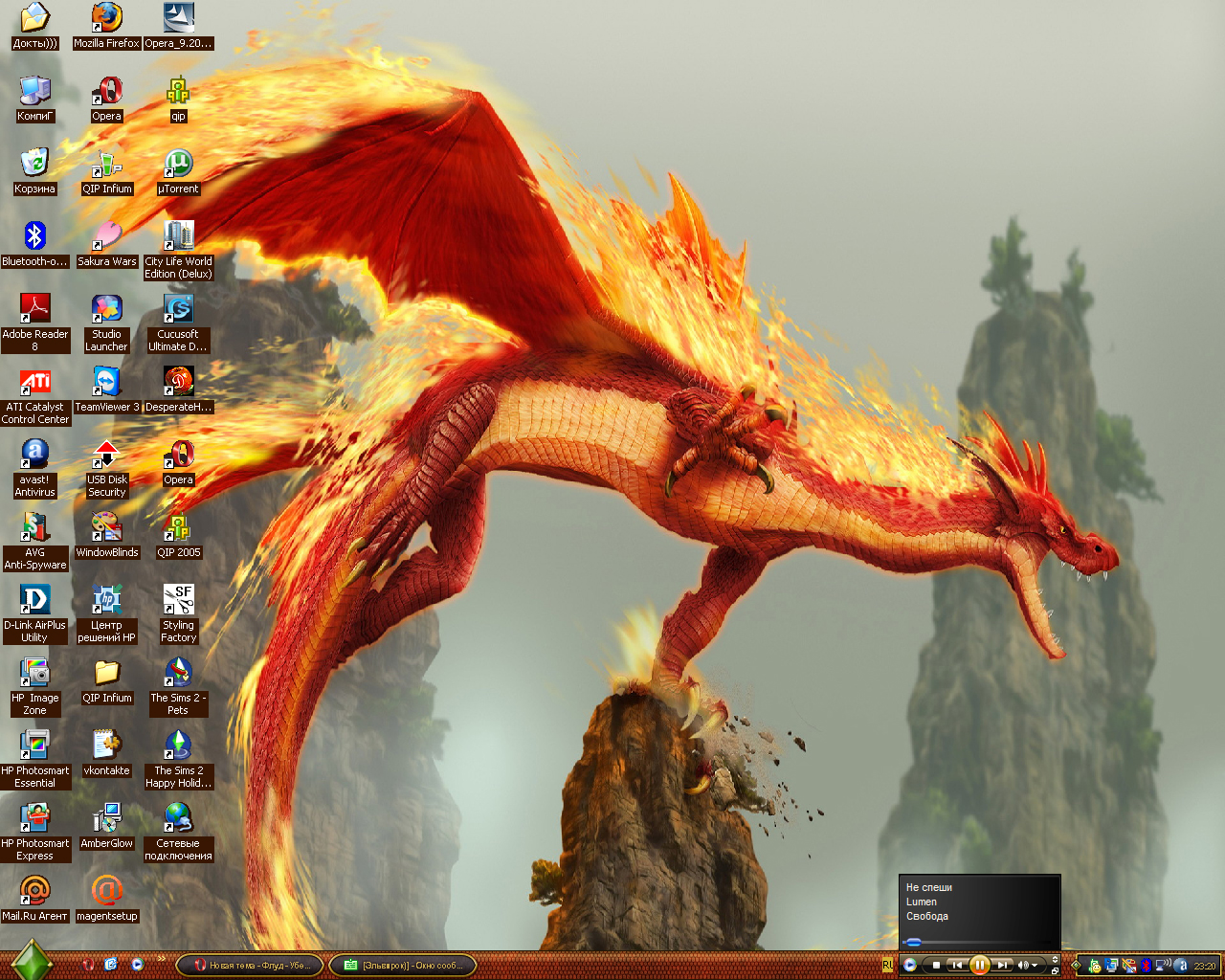The image size is (1225, 980).
Task: Launch WindowBlinds icon
Action: pyautogui.click(x=106, y=536)
